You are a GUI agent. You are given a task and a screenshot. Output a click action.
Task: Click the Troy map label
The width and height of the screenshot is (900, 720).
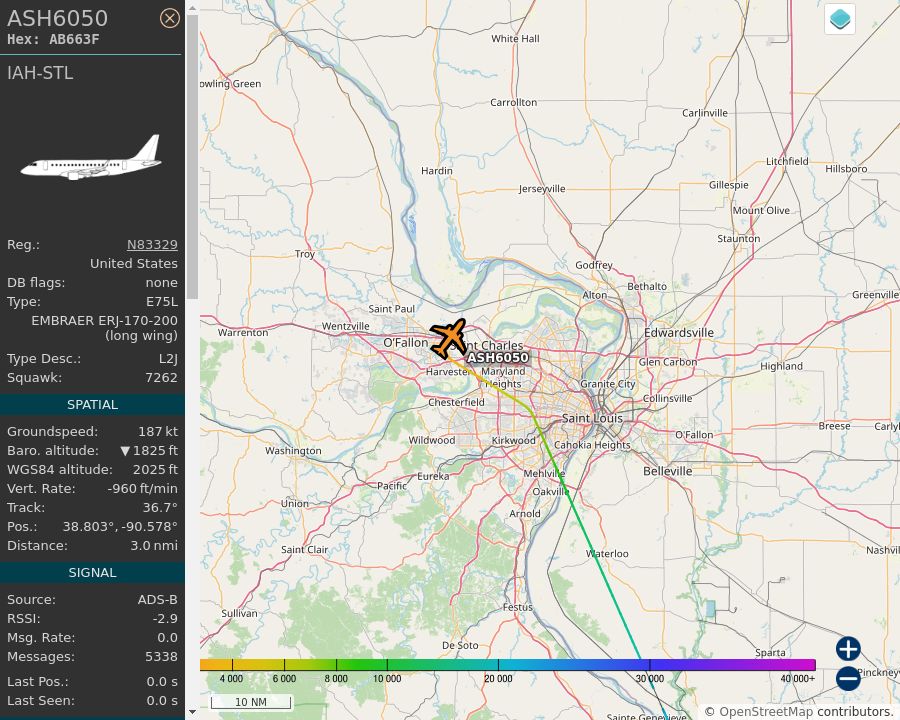(305, 254)
